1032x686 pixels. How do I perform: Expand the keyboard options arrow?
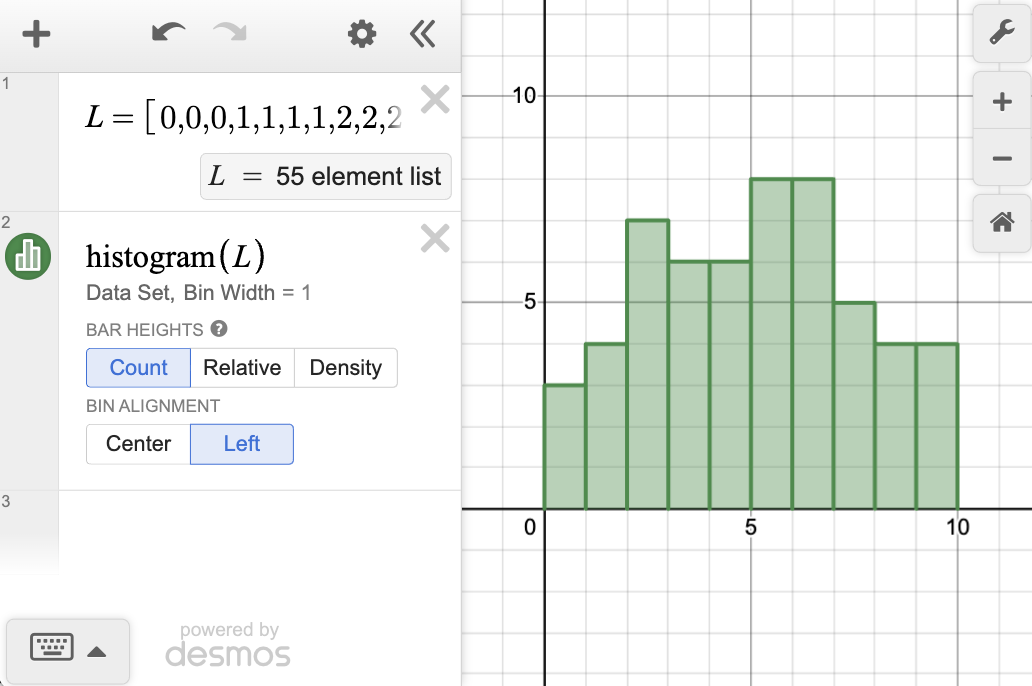pos(97,652)
